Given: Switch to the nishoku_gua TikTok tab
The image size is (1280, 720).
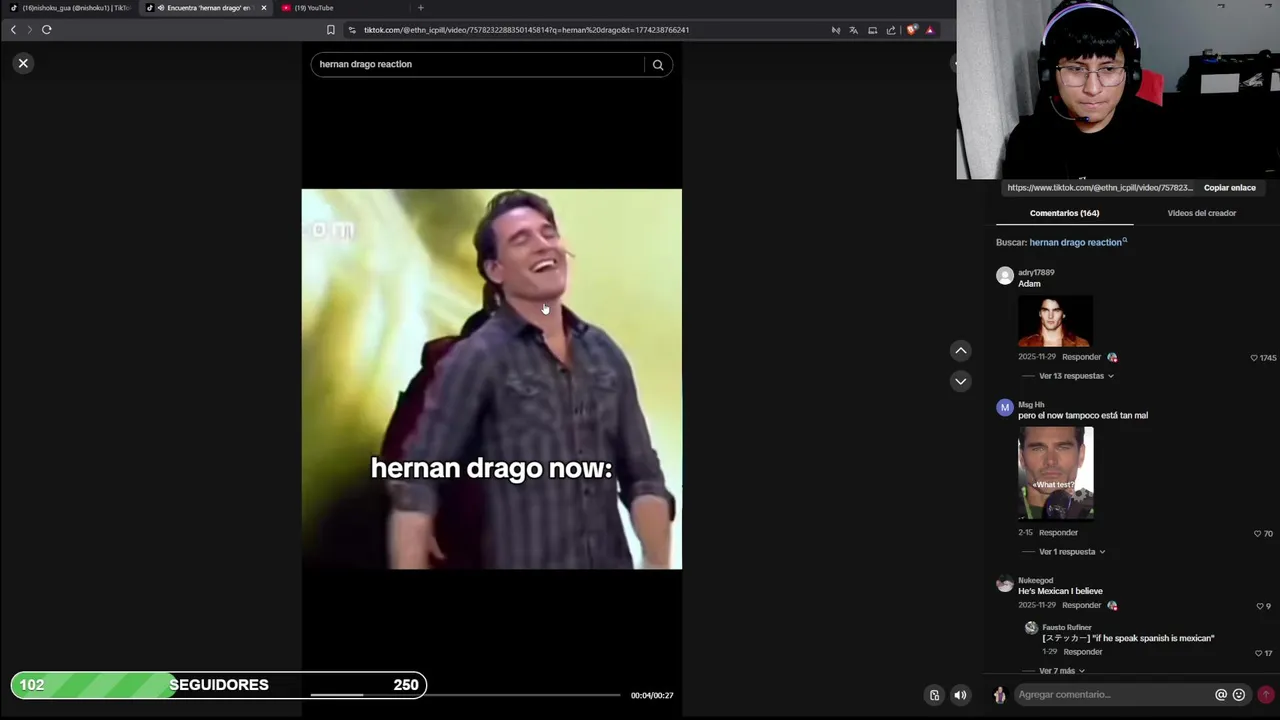Looking at the screenshot, I should pos(70,8).
